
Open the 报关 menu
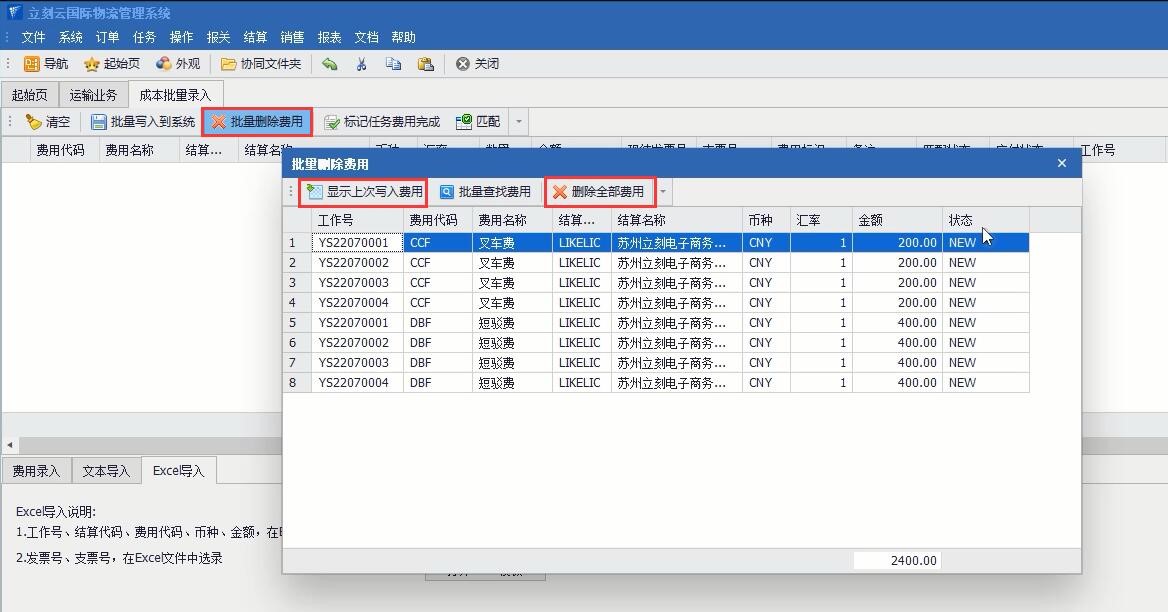point(218,37)
